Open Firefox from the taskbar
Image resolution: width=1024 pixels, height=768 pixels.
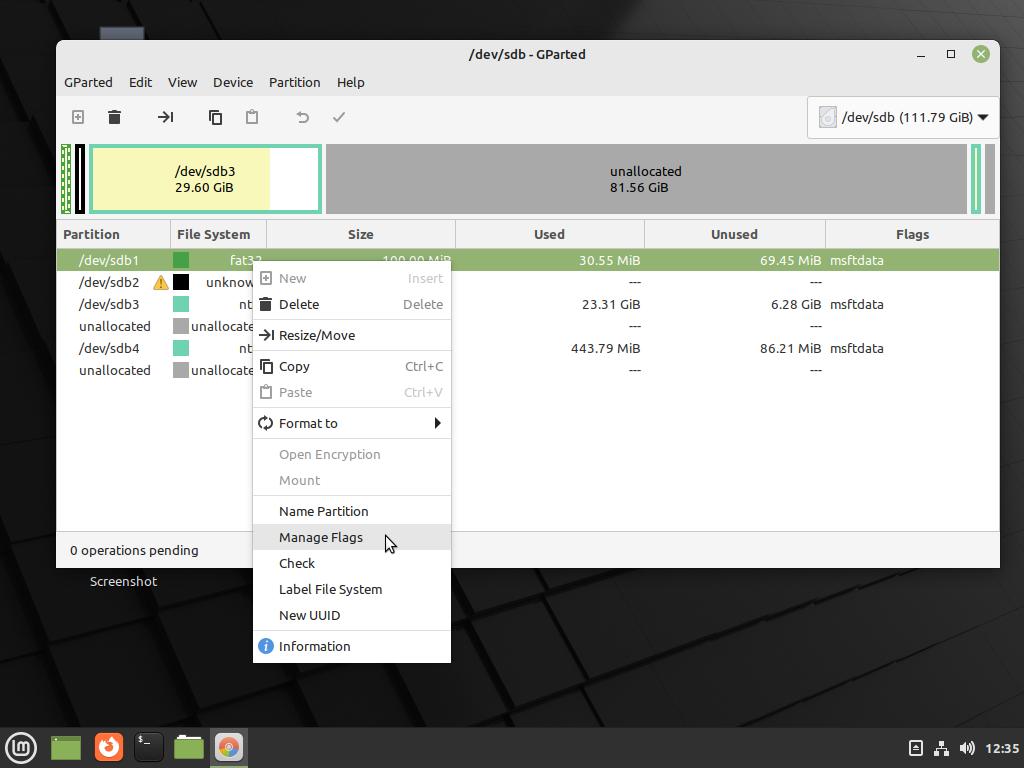tap(108, 747)
